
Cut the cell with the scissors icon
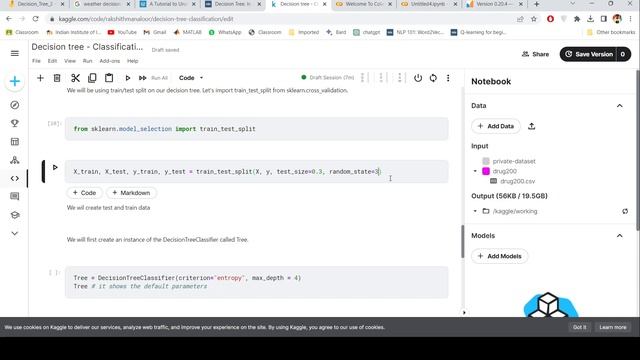tap(75, 78)
